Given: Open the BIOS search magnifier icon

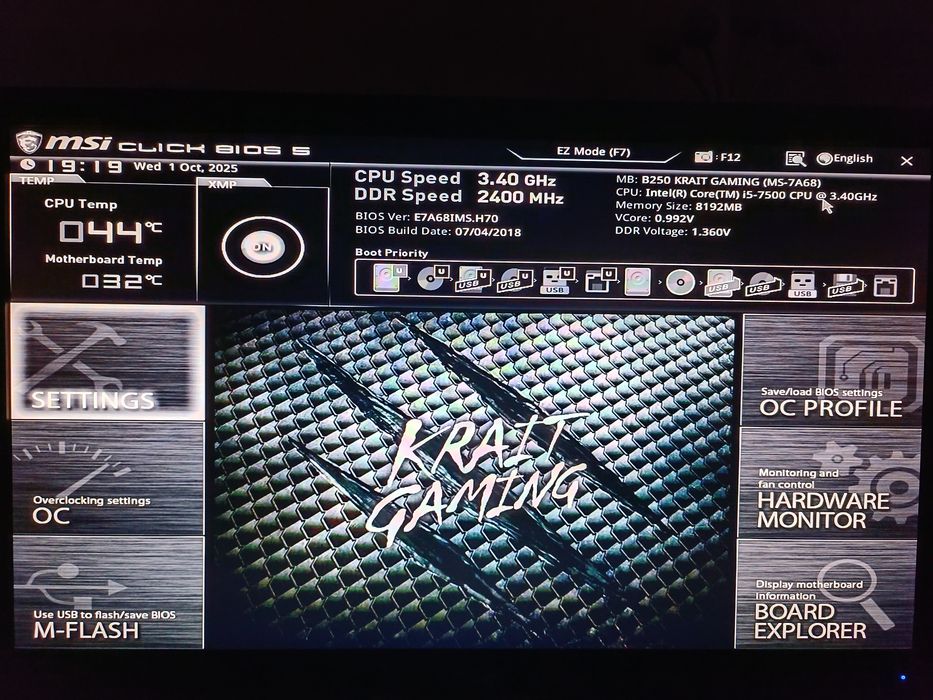Looking at the screenshot, I should coord(796,158).
